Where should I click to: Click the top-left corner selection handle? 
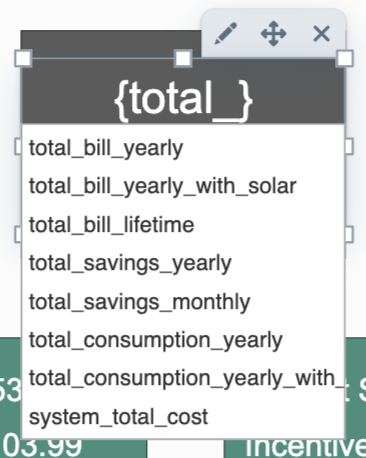[x=23, y=58]
